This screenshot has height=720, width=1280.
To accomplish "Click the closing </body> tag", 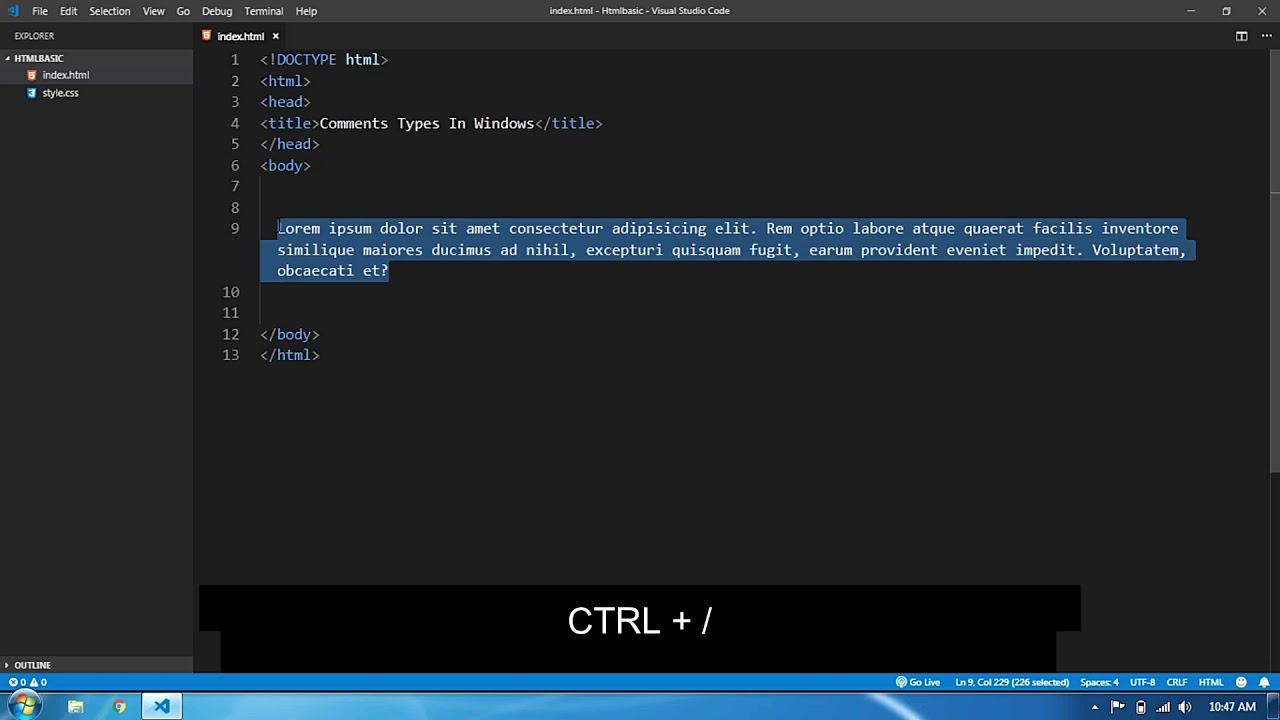I will [x=290, y=334].
